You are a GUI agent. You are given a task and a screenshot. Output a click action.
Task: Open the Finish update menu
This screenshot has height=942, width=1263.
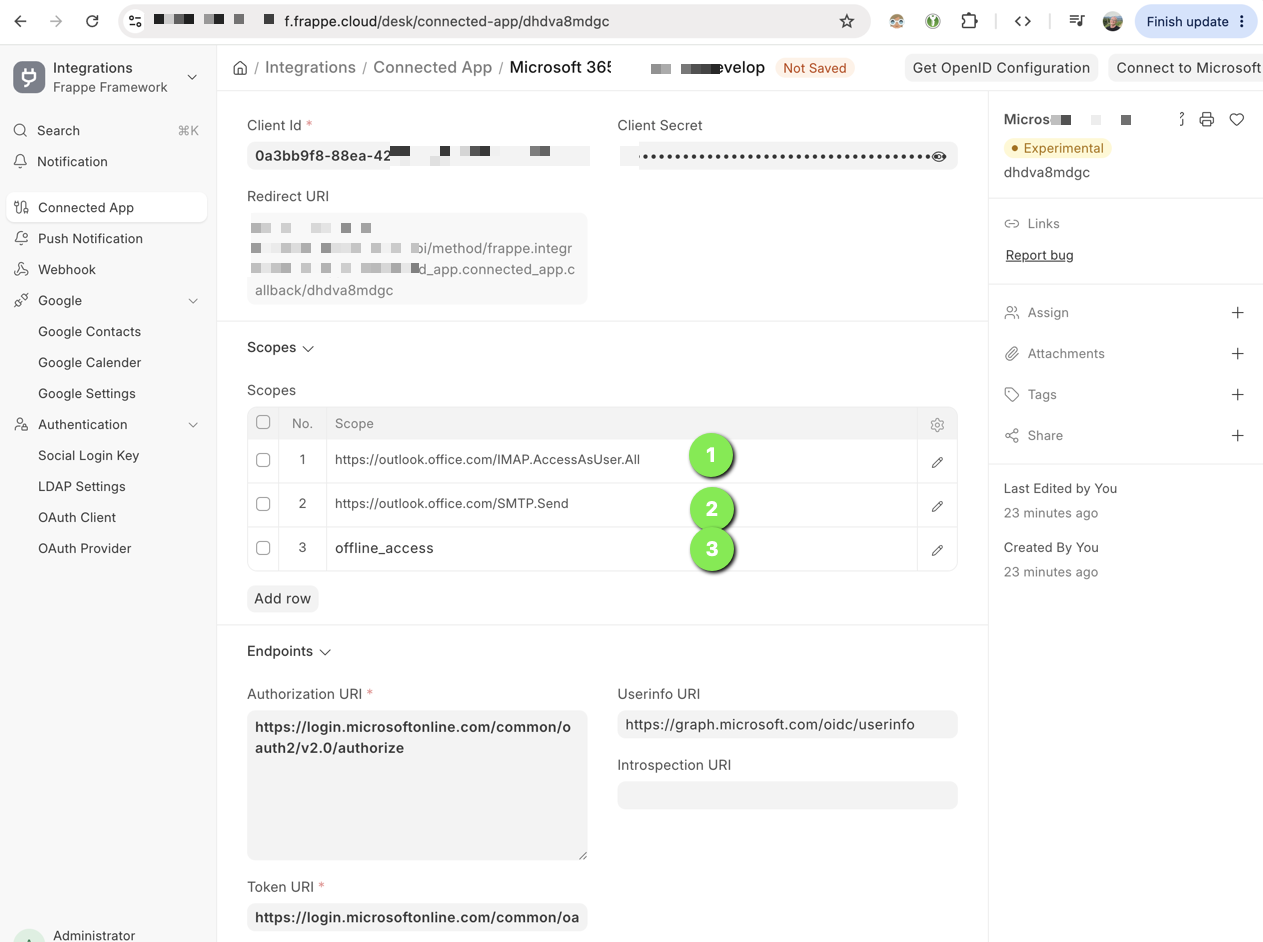click(1196, 21)
